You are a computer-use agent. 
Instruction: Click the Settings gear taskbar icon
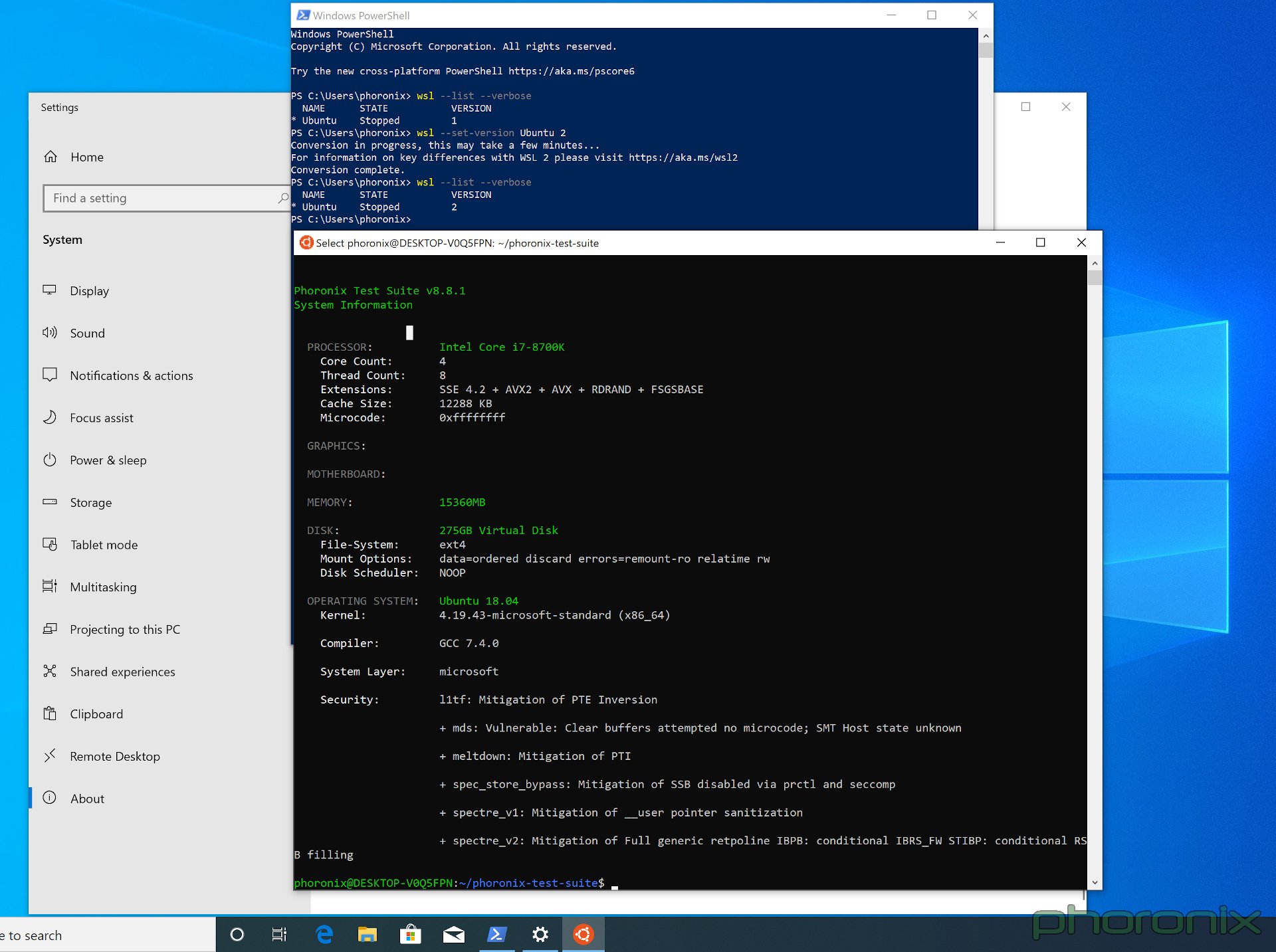(x=540, y=935)
